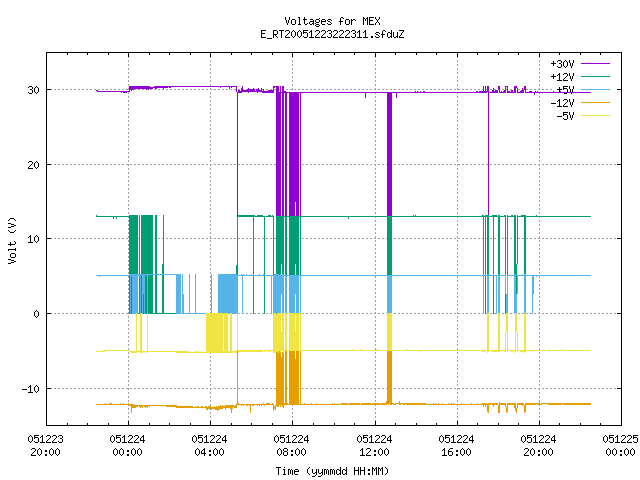
Task: Select the file name E_RT20051223222311.sfduZ
Action: point(332,34)
